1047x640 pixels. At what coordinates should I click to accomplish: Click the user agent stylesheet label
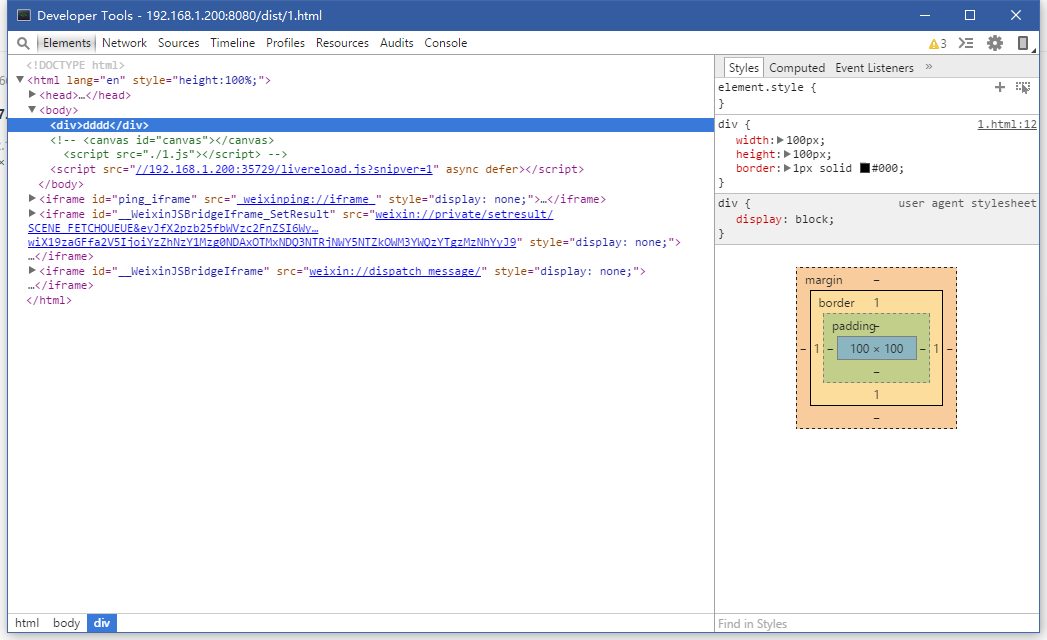click(967, 203)
